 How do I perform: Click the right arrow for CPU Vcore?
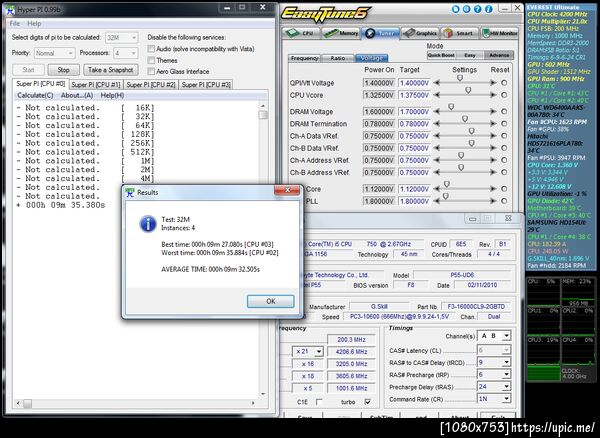tap(494, 95)
